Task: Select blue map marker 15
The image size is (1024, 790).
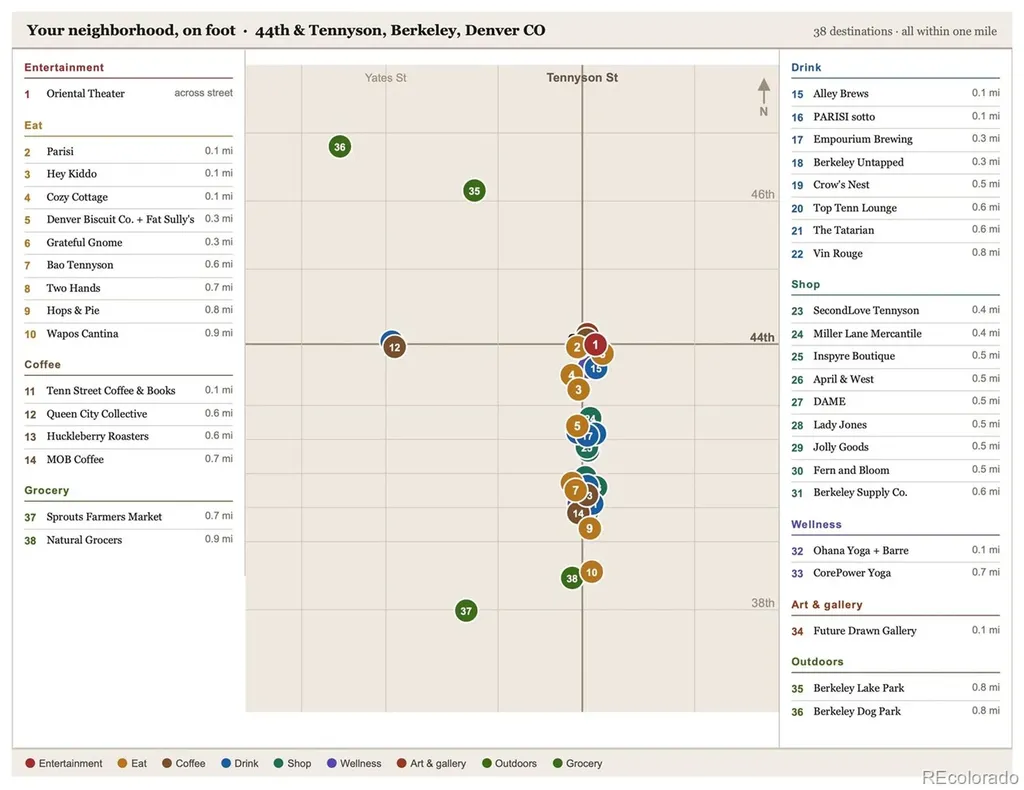Action: pyautogui.click(x=596, y=368)
